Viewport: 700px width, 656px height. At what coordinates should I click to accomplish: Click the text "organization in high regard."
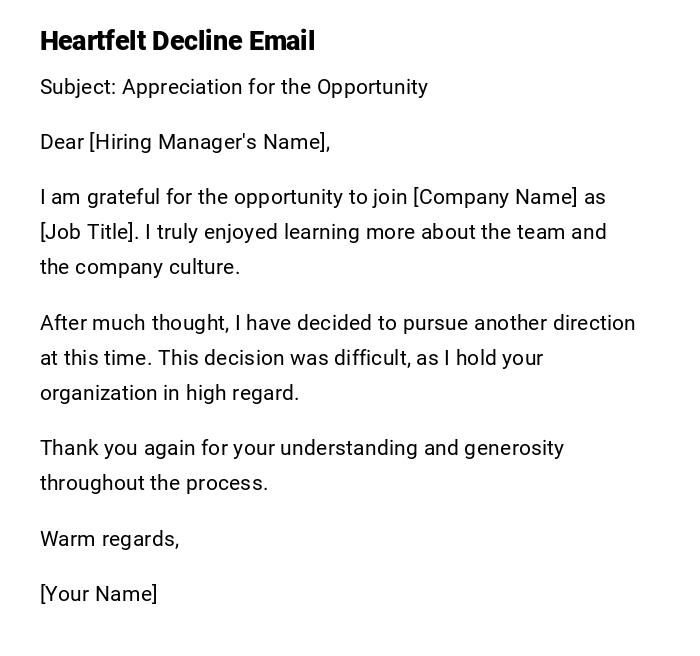coord(169,393)
